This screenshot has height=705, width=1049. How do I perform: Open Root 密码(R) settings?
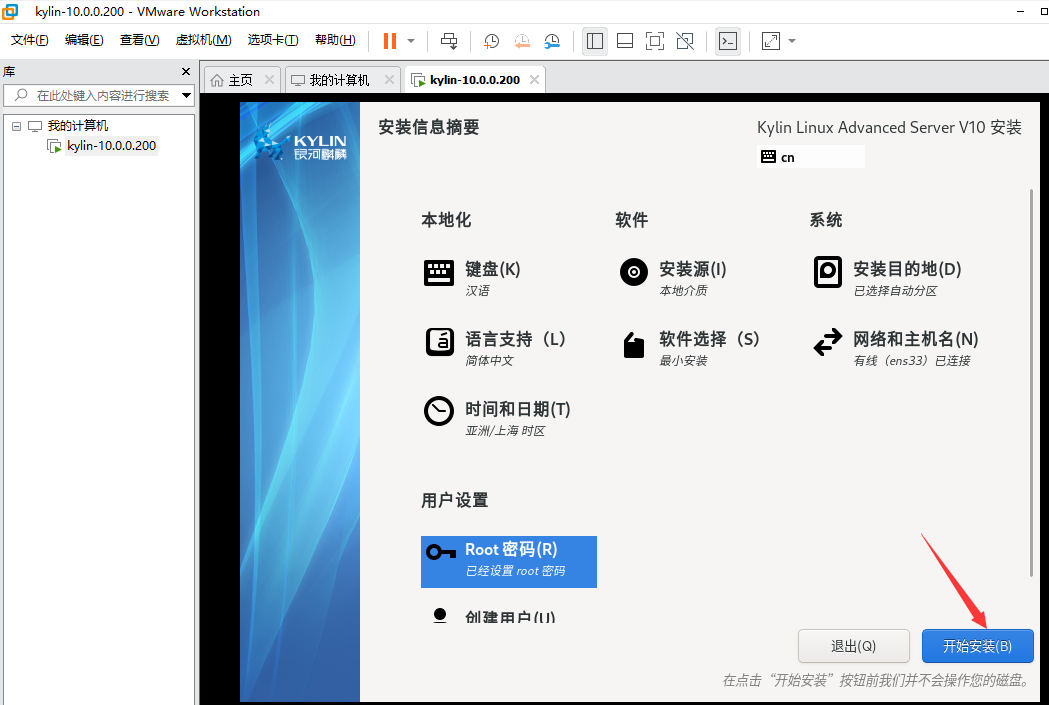tap(508, 562)
